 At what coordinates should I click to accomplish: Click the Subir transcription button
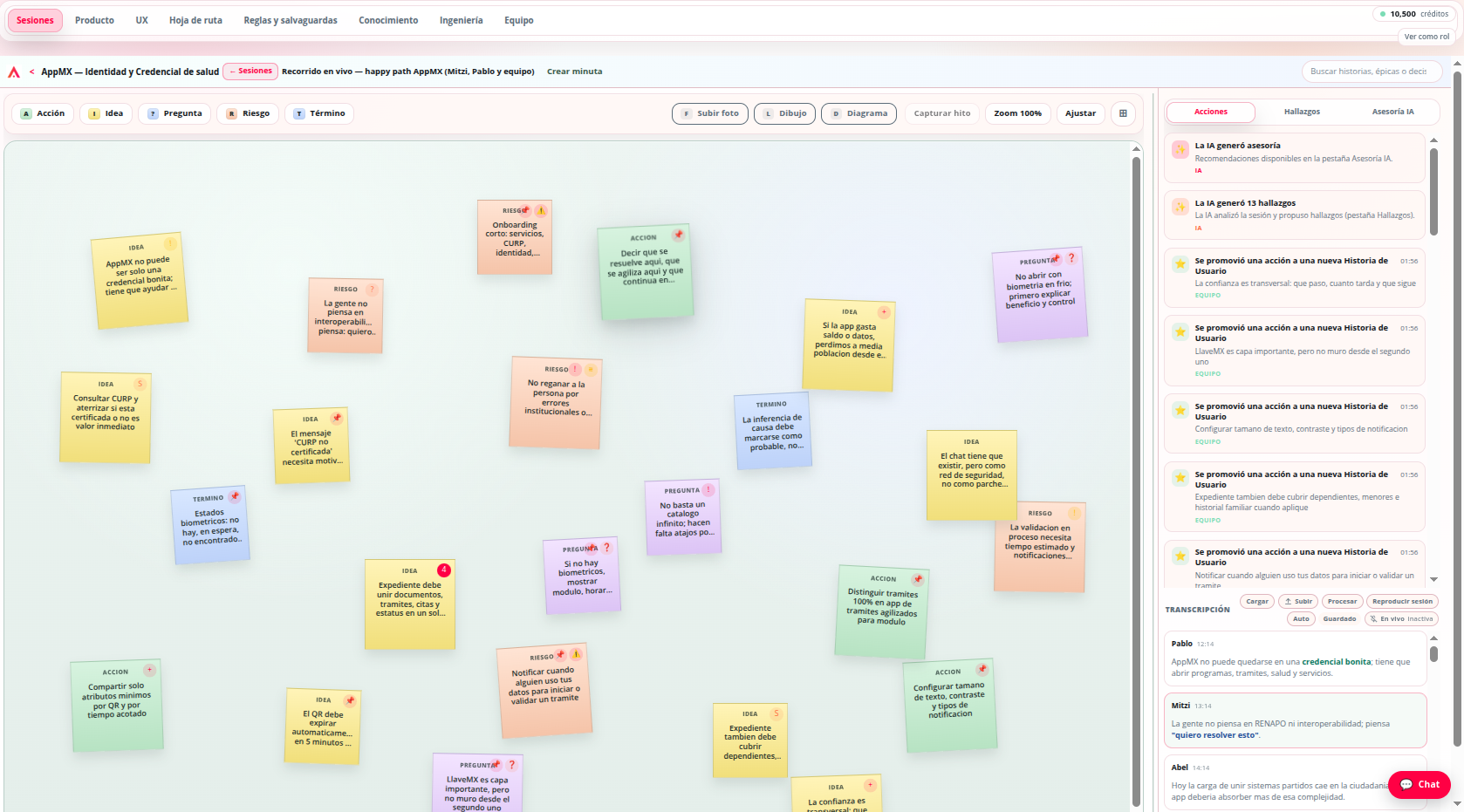1298,602
